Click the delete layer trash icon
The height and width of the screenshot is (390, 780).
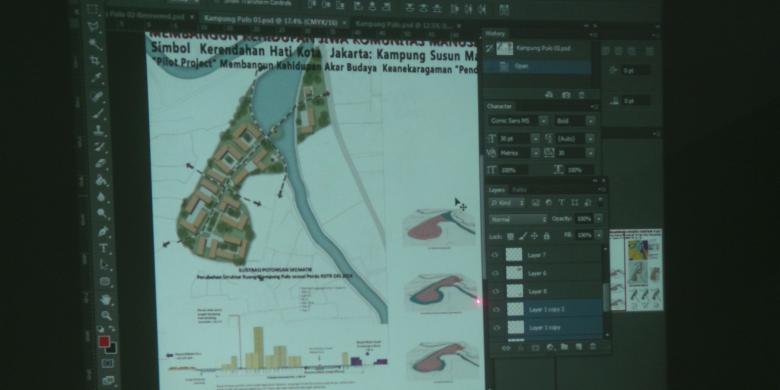click(x=592, y=347)
